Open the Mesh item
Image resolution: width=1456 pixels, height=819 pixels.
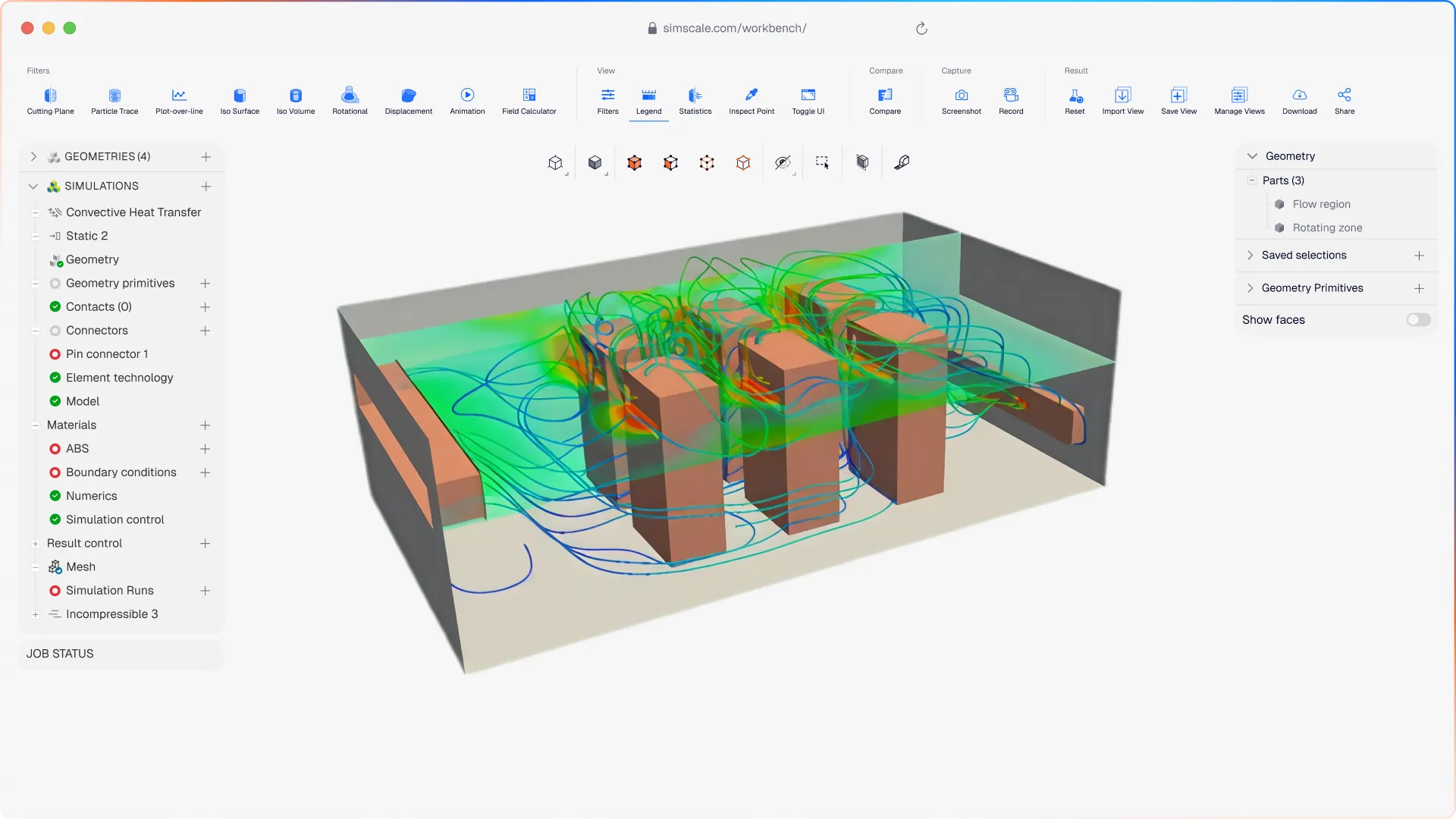(80, 567)
